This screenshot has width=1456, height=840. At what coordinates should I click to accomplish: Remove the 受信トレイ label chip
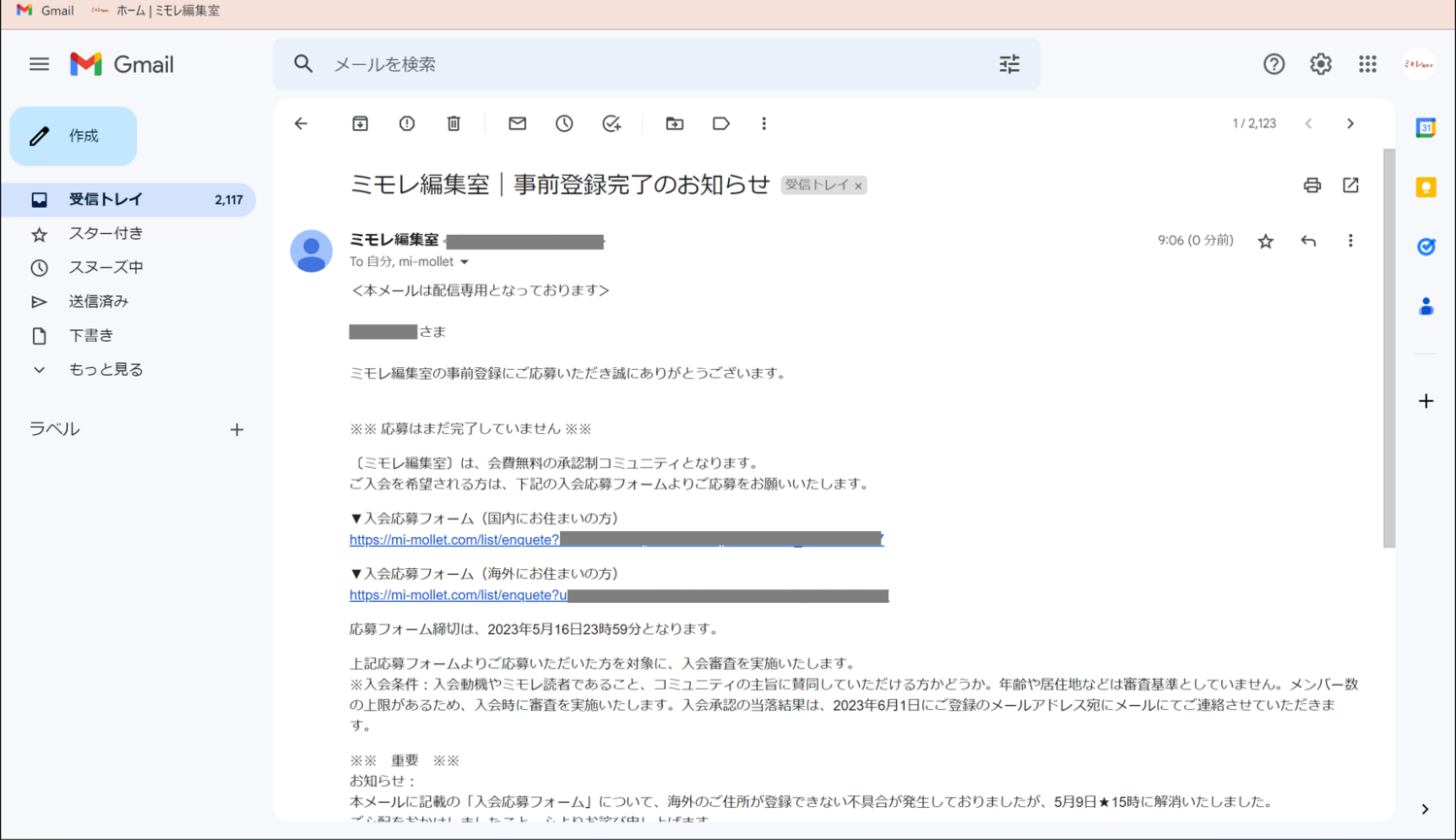pyautogui.click(x=858, y=185)
